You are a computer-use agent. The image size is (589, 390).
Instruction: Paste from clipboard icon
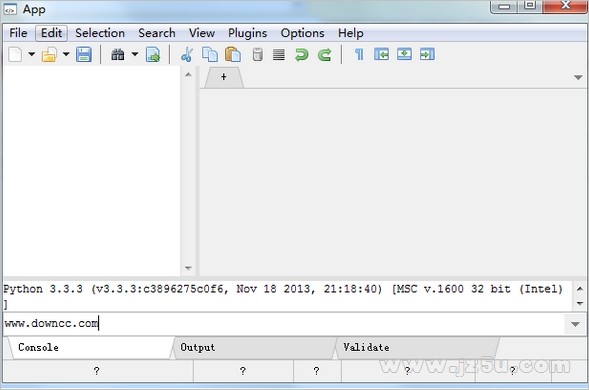point(233,55)
